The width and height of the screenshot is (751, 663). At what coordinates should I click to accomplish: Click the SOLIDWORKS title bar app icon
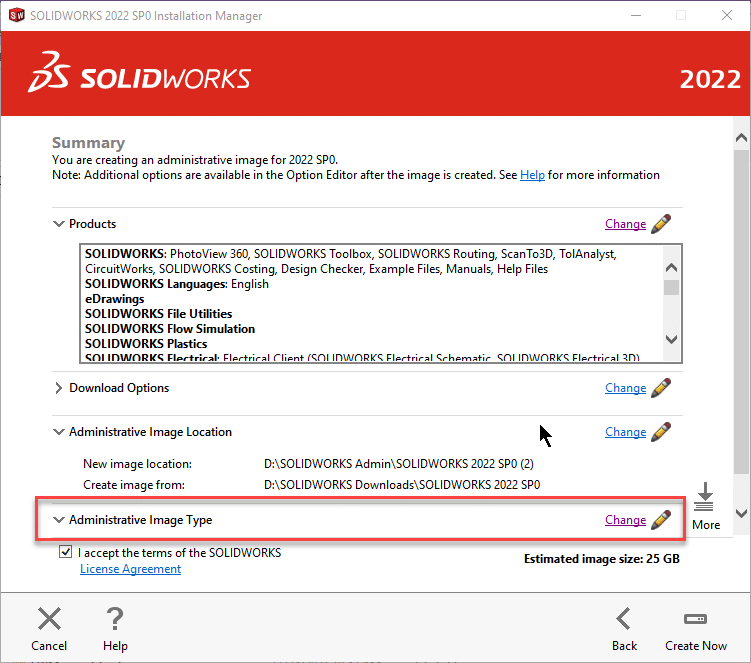tap(16, 15)
